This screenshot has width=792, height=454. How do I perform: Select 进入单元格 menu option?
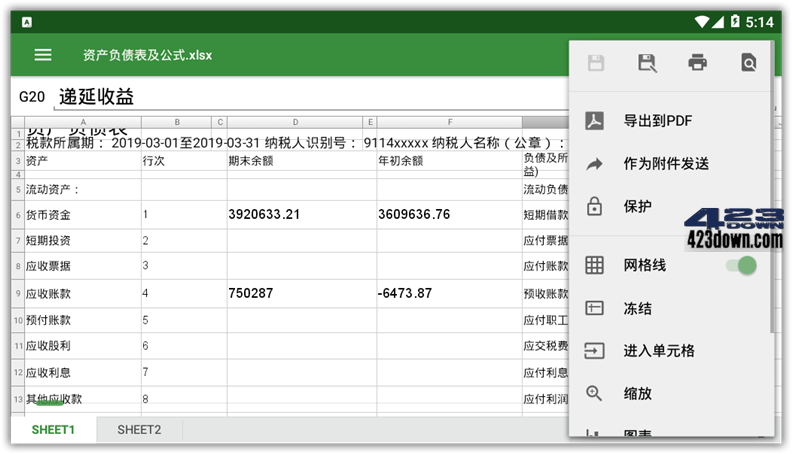point(659,350)
